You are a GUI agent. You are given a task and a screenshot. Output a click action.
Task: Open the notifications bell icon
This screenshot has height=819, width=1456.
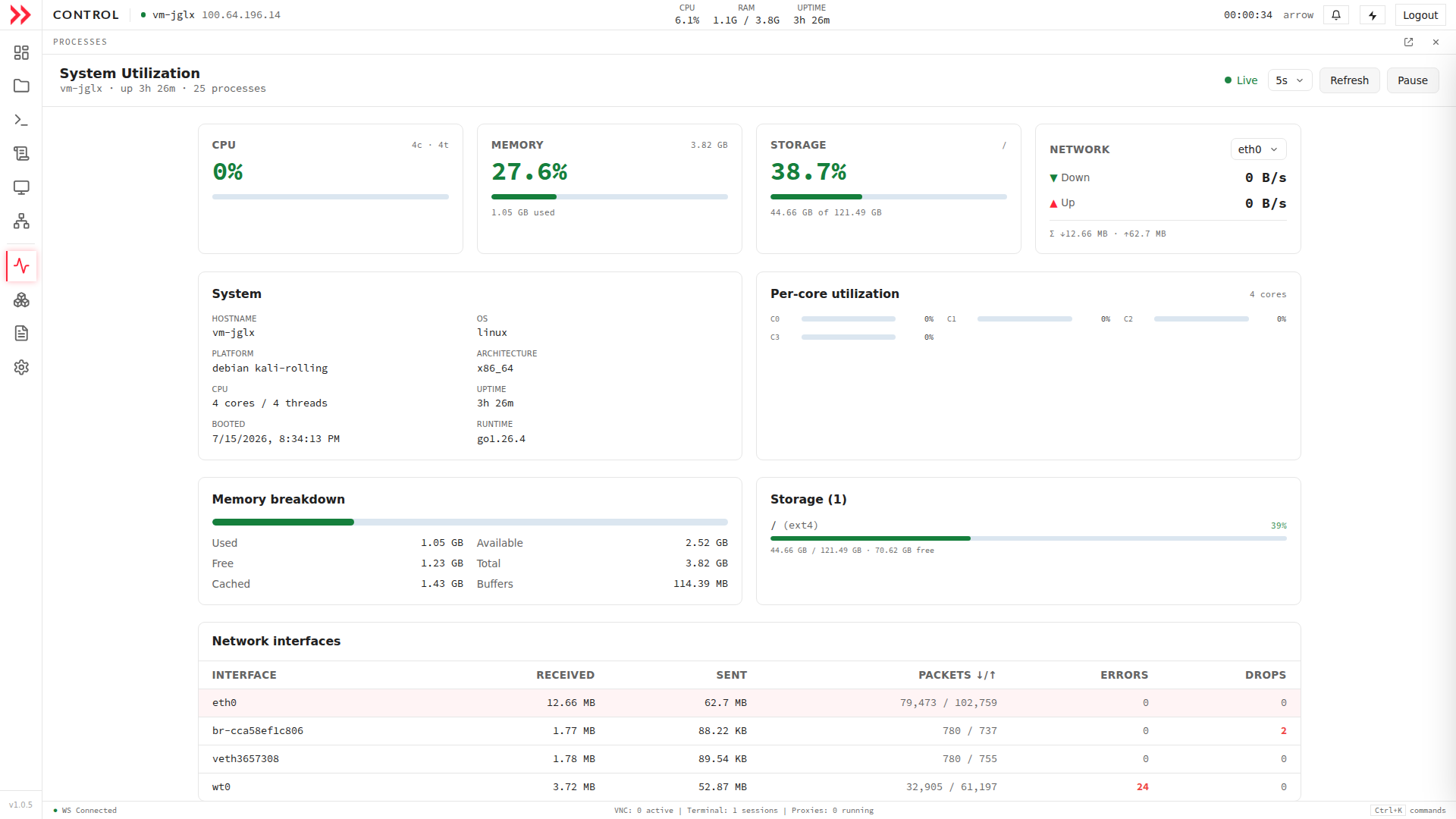tap(1336, 15)
